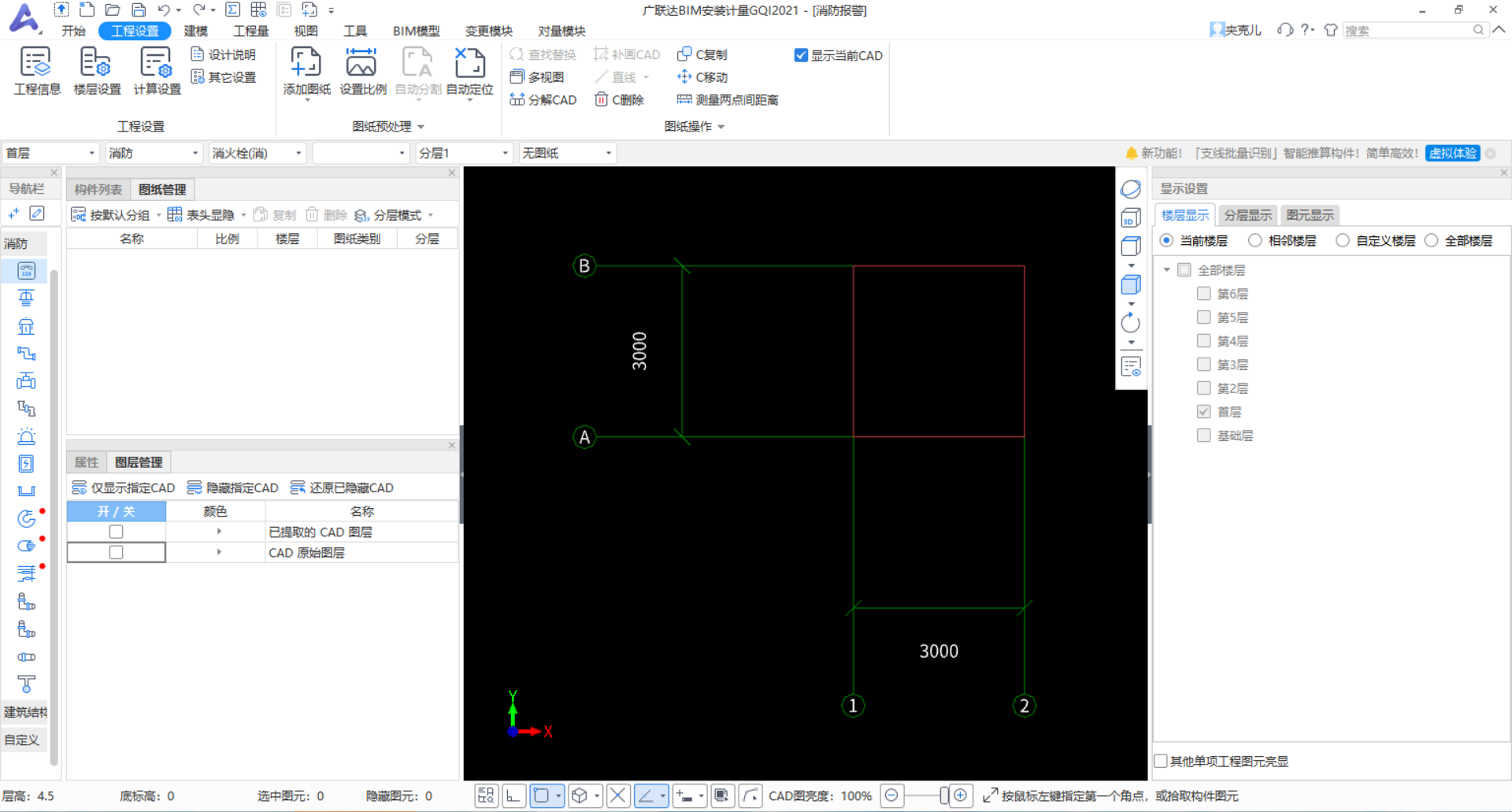Open 计算设置 calculation settings tool

point(157,71)
